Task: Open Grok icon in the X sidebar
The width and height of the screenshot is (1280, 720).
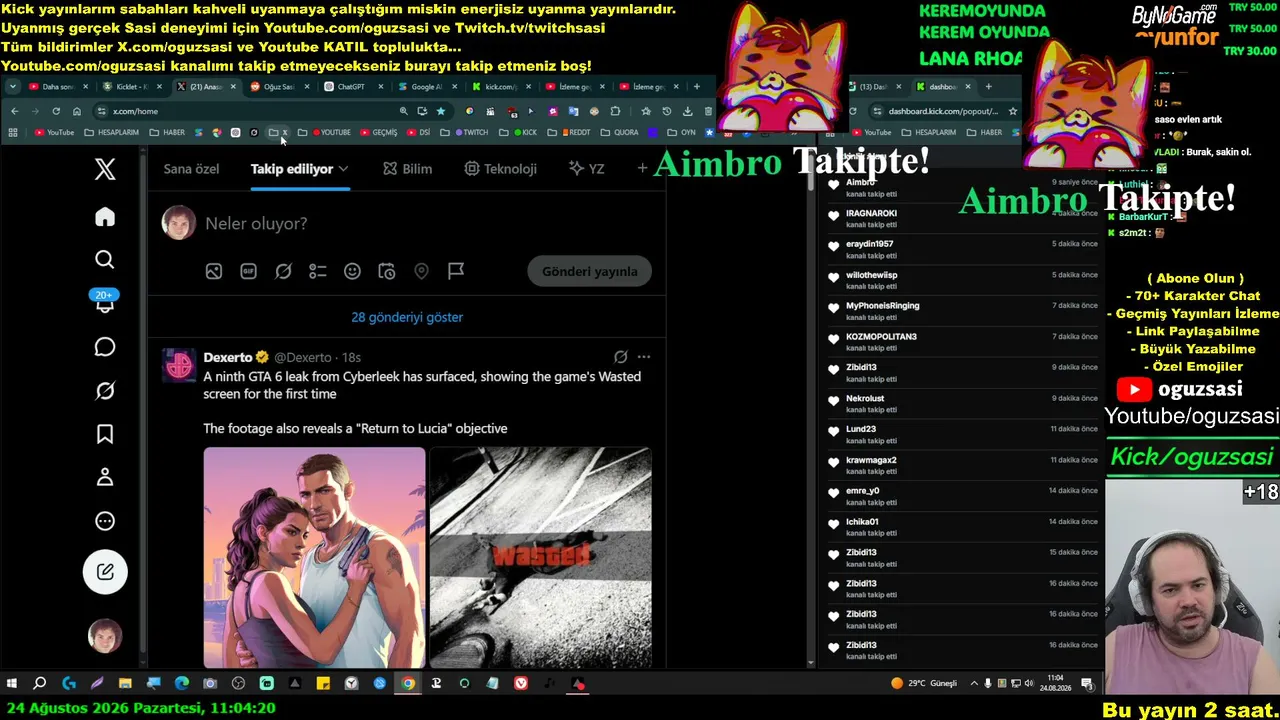Action: (x=105, y=390)
